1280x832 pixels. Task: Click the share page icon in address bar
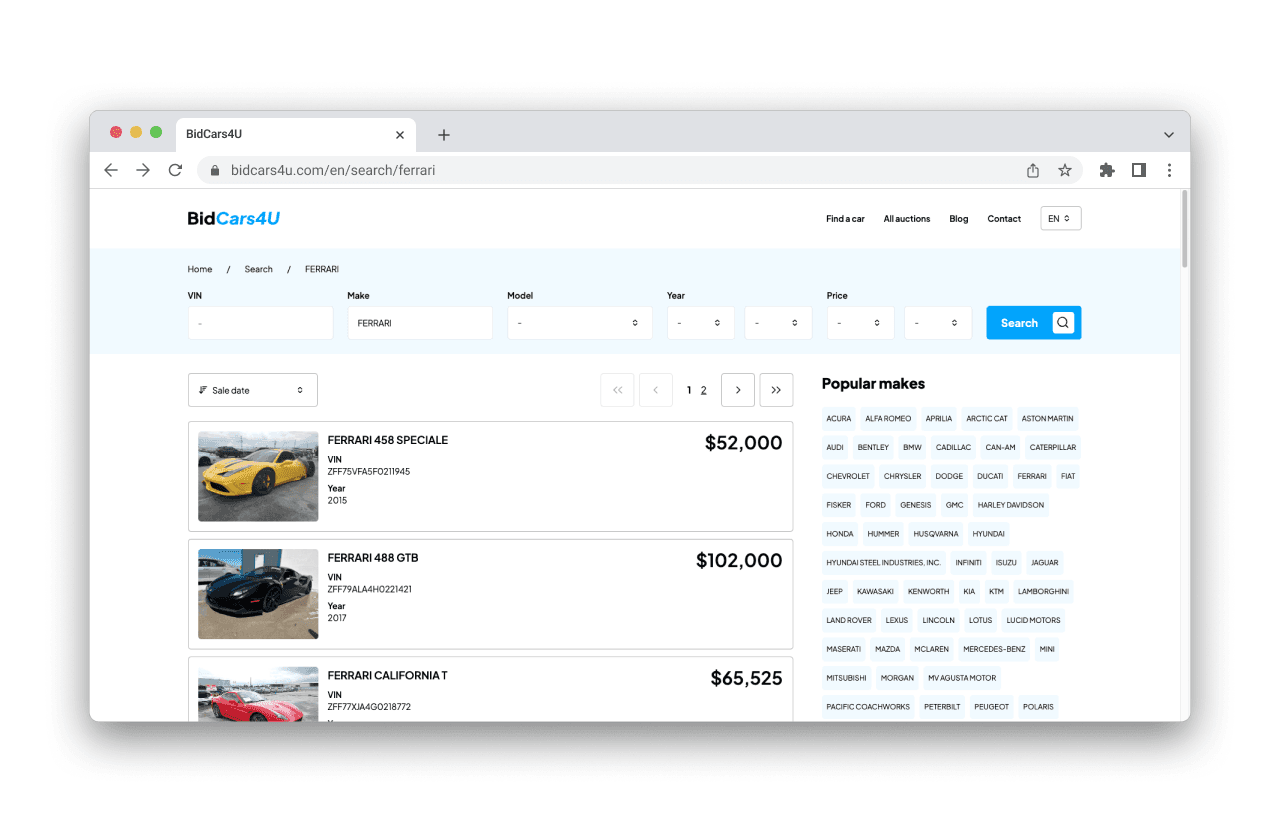click(x=1033, y=170)
